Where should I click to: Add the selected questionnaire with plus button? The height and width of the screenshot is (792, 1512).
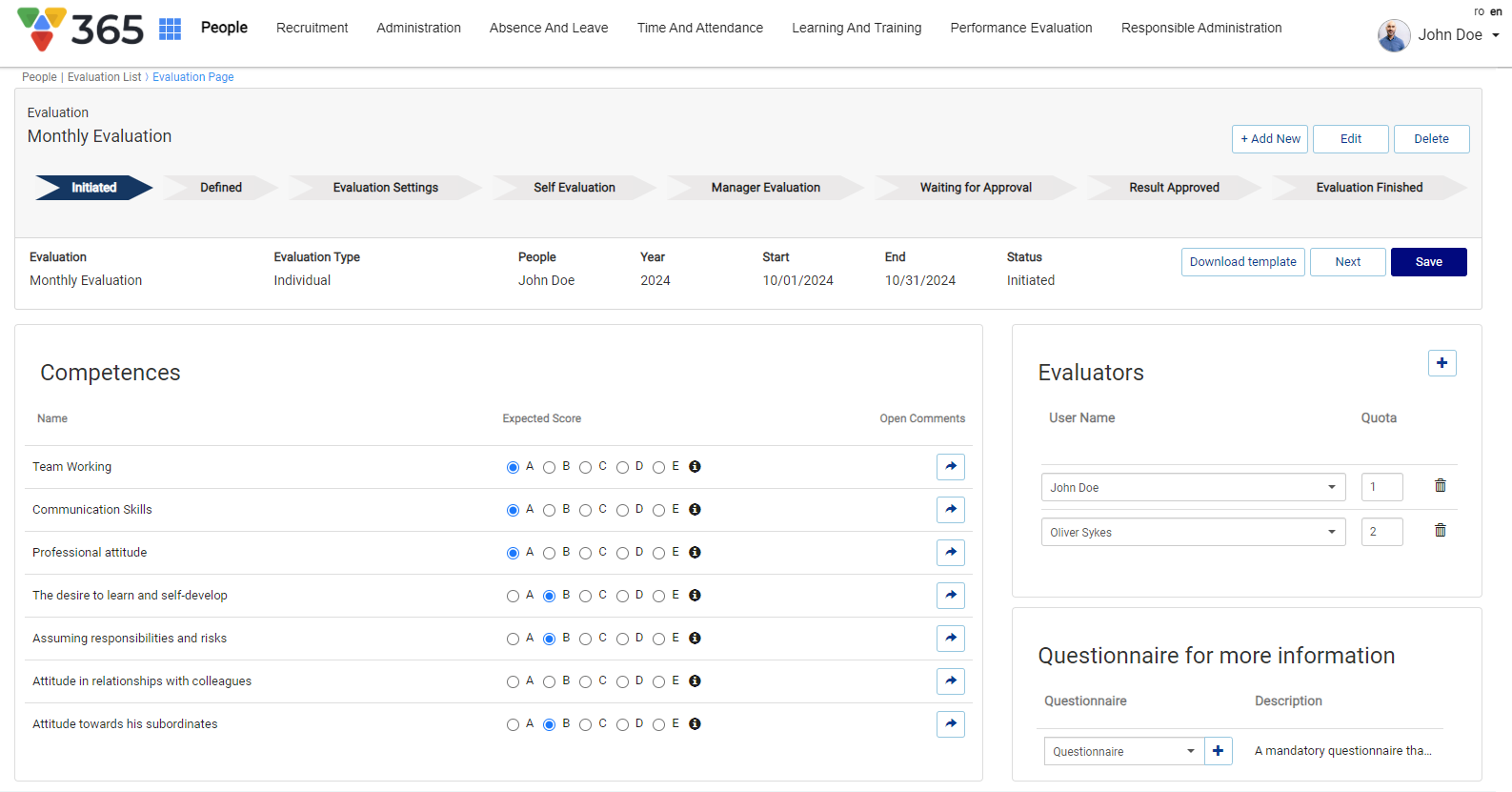coord(1218,751)
